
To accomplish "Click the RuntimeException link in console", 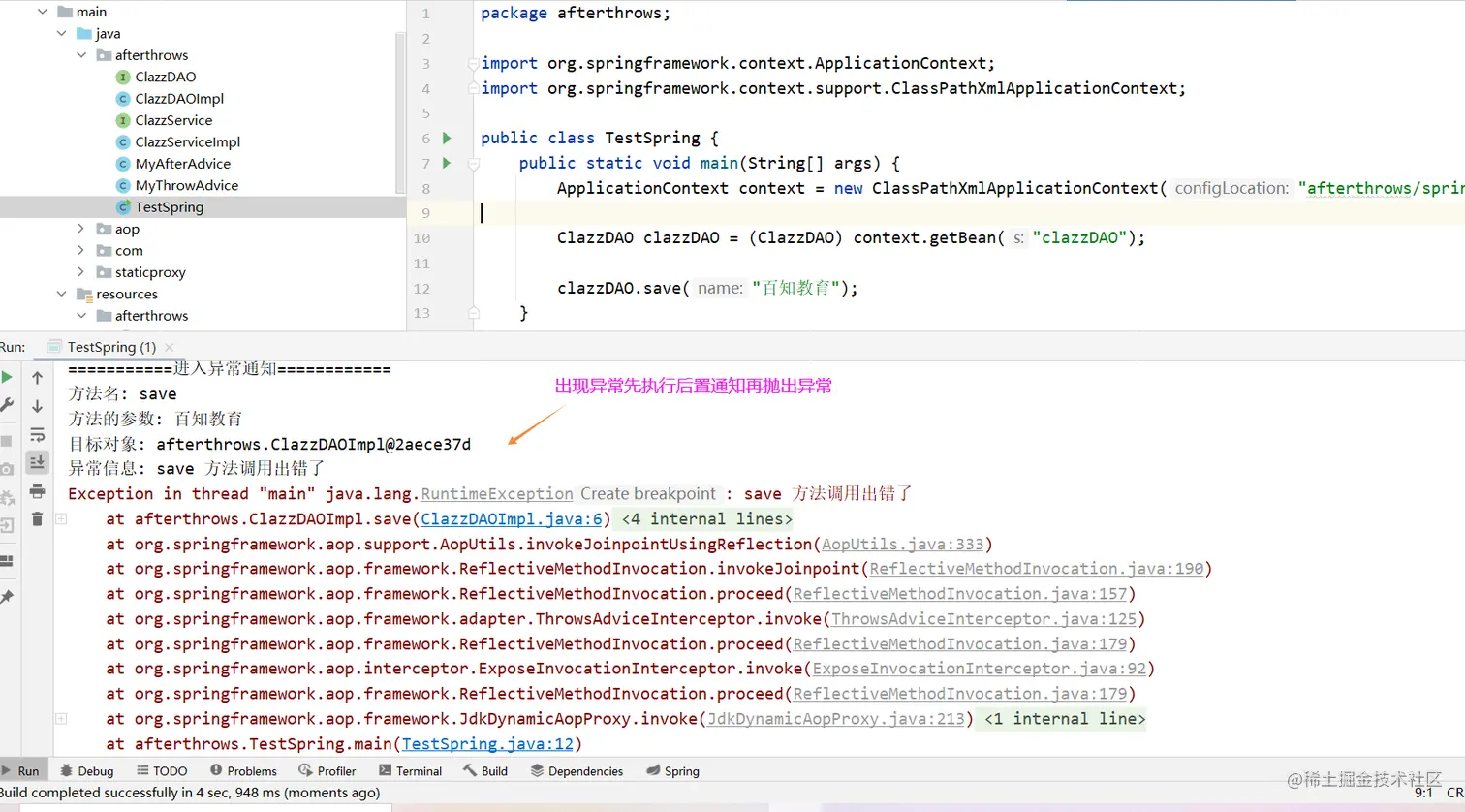I will click(x=497, y=494).
